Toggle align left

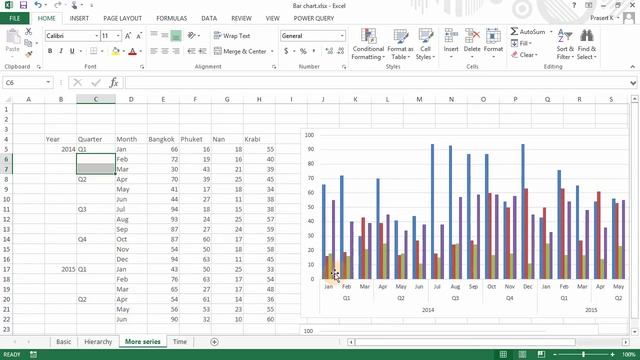click(153, 51)
